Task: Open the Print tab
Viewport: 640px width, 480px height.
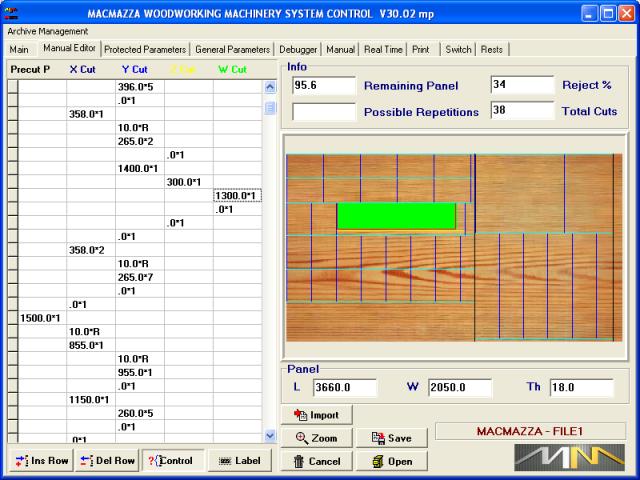Action: pos(421,49)
